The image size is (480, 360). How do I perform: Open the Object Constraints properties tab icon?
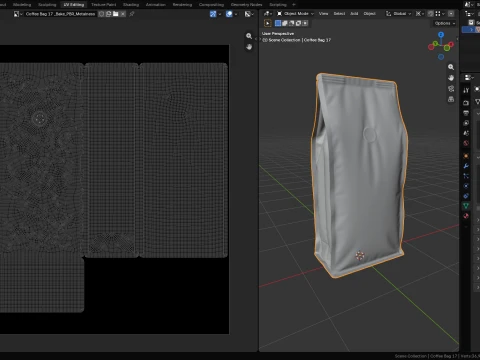[466, 196]
